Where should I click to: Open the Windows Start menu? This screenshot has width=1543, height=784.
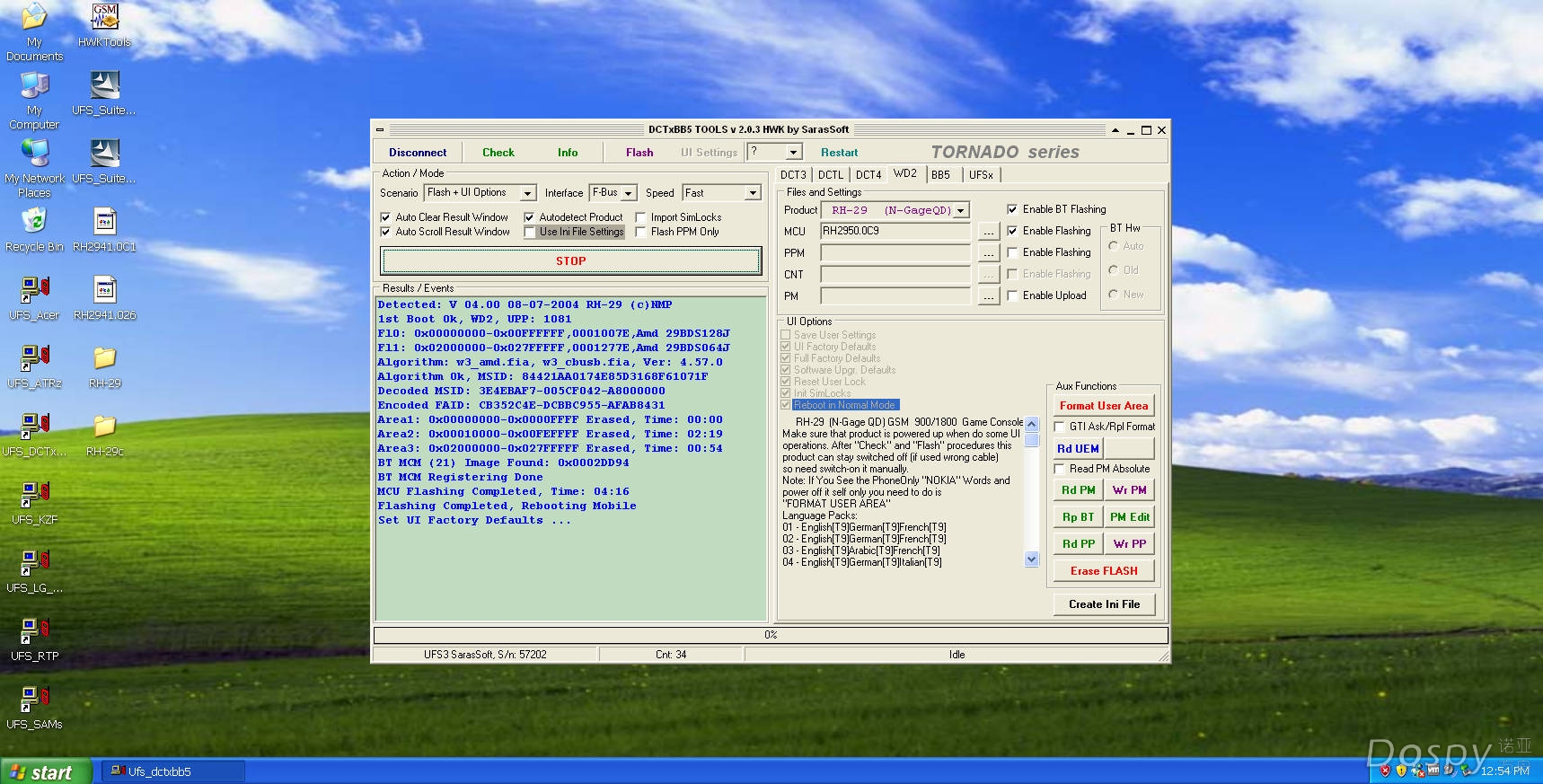tap(46, 771)
